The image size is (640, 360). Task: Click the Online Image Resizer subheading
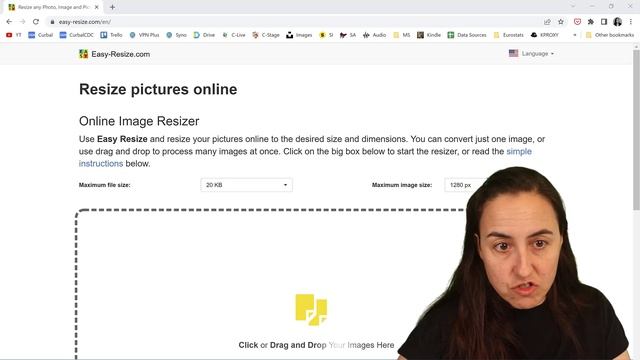[139, 121]
